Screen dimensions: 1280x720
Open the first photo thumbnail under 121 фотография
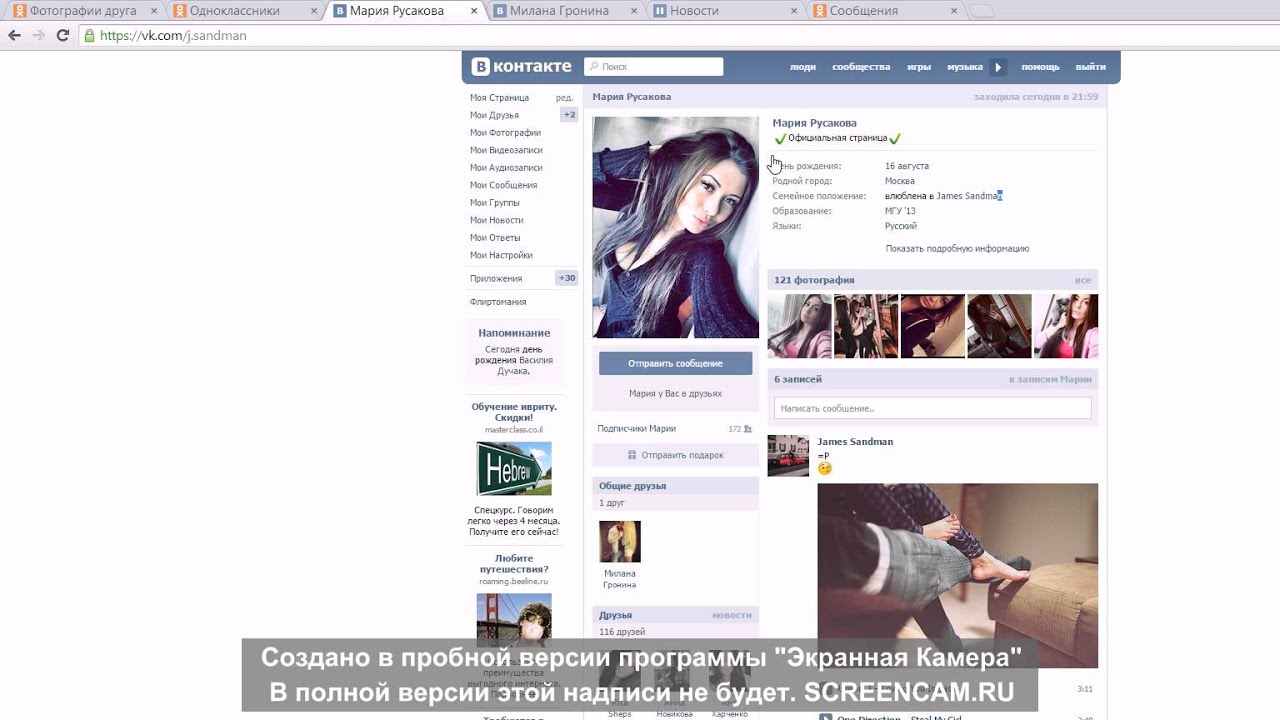coord(799,326)
